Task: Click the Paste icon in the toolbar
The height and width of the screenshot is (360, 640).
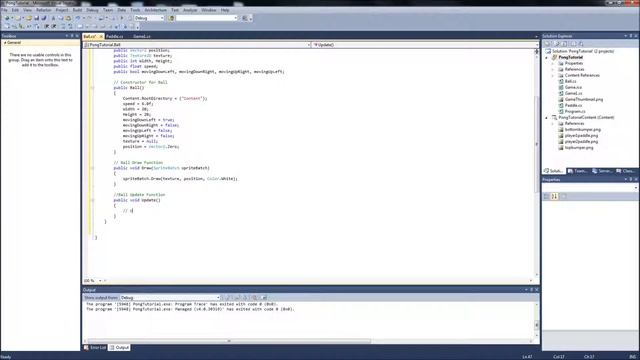Action: [68, 18]
